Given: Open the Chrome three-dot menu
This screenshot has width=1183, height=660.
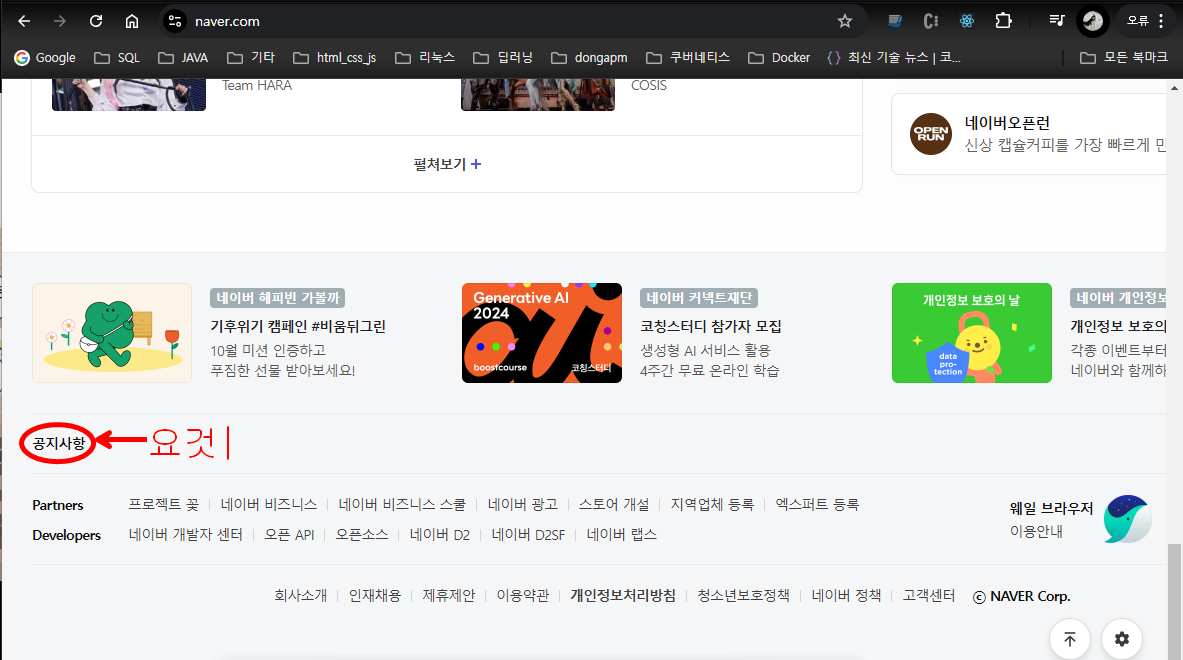Looking at the screenshot, I should tap(1161, 21).
